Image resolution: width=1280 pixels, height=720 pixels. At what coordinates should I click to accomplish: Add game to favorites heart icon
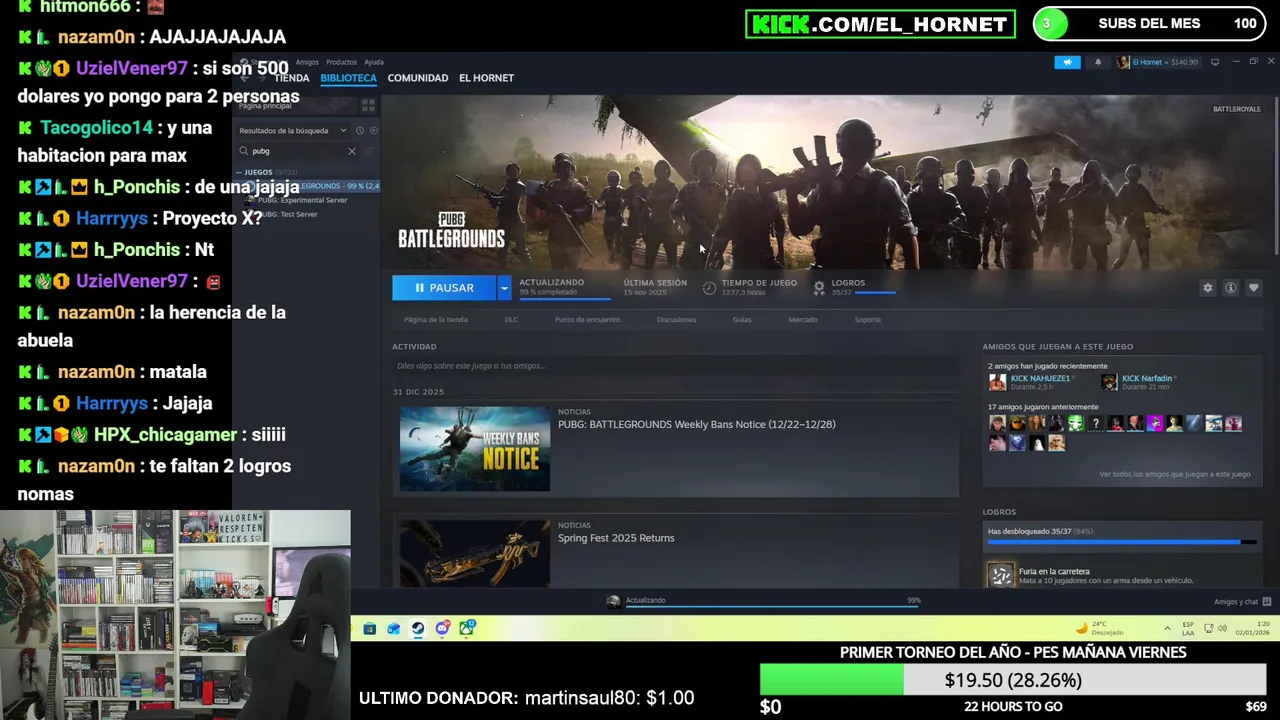[x=1254, y=288]
